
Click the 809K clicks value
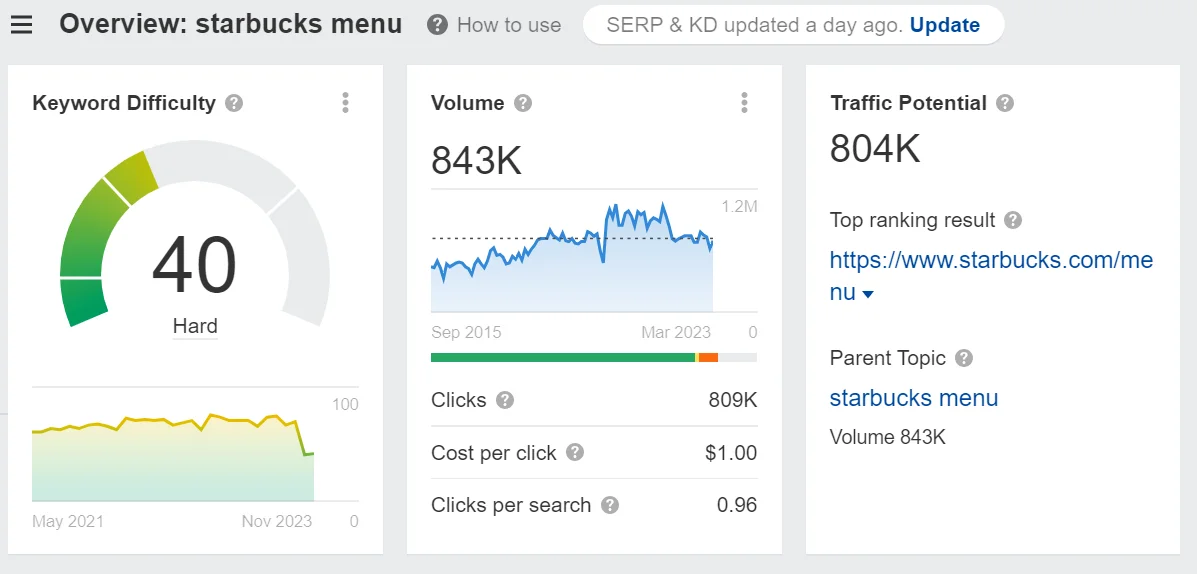(733, 400)
